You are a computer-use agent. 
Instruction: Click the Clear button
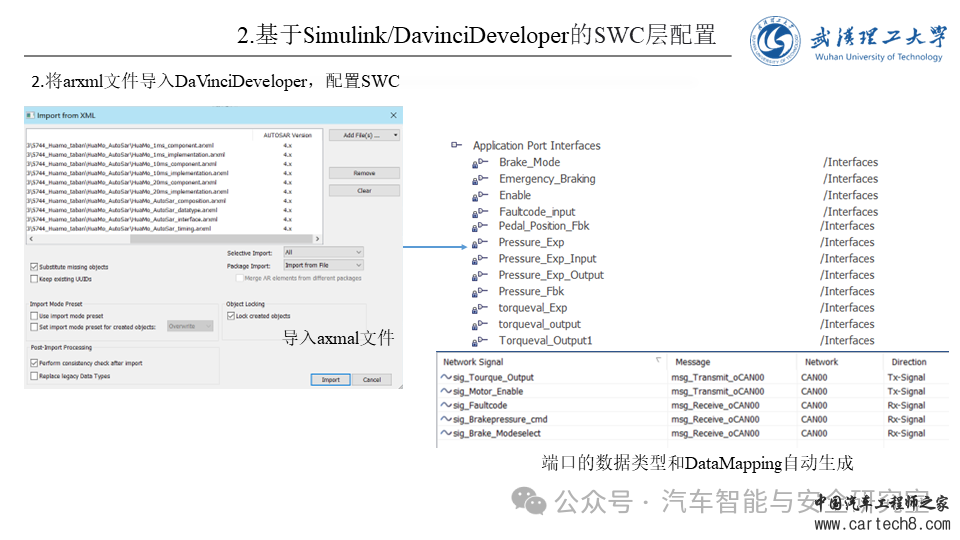[x=364, y=191]
